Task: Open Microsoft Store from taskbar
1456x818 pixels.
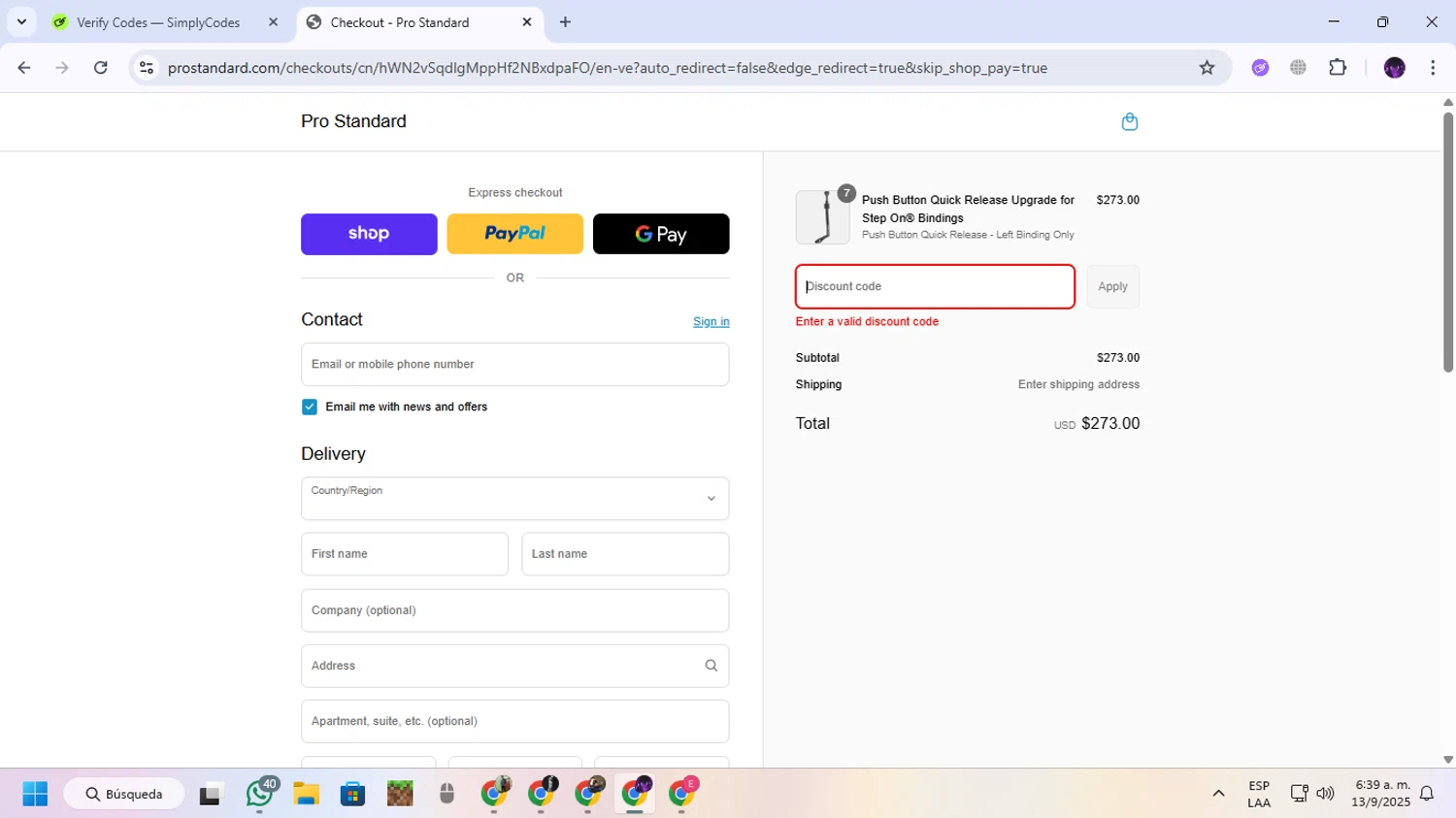Action: coord(353,794)
